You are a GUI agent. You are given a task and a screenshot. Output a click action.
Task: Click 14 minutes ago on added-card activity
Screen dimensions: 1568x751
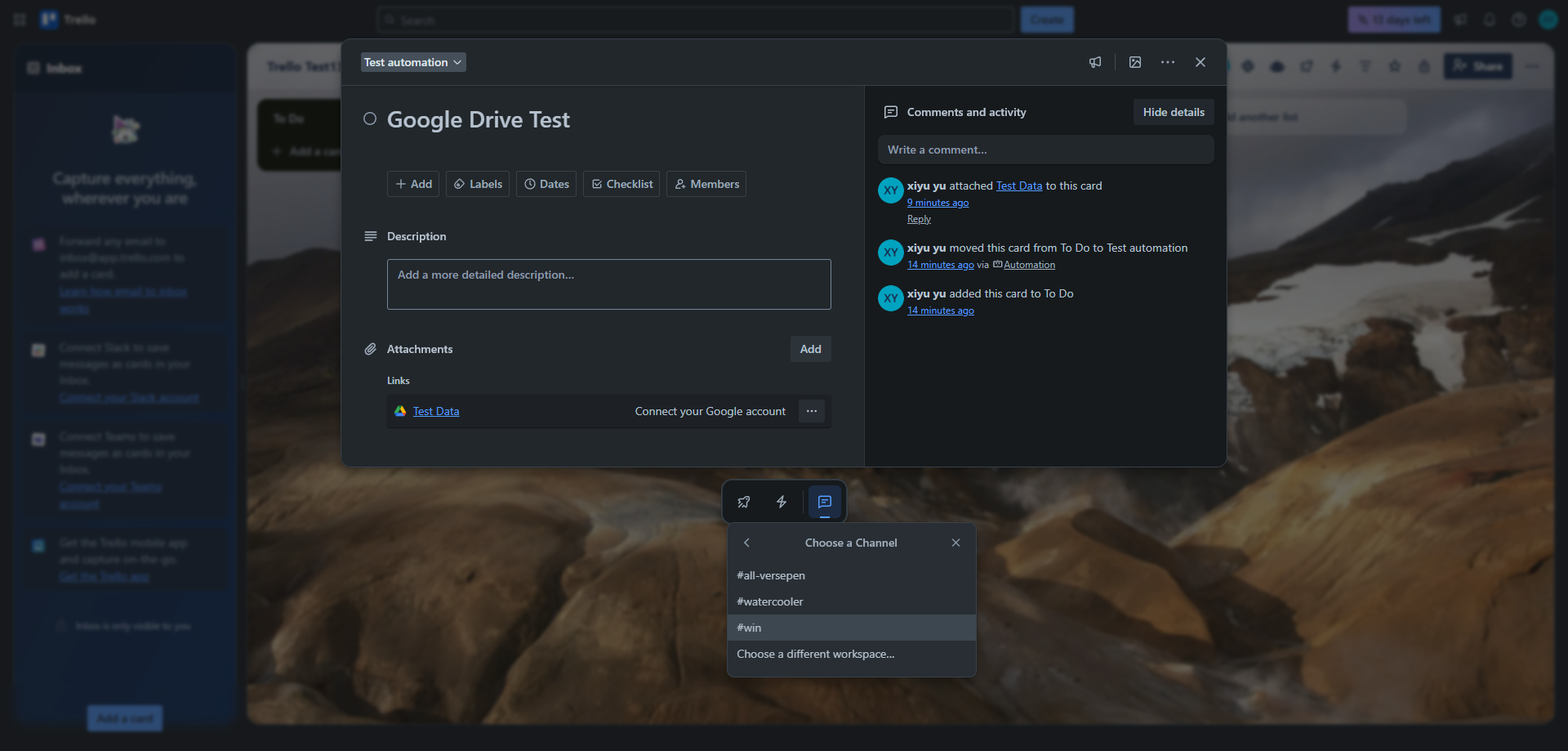click(941, 311)
